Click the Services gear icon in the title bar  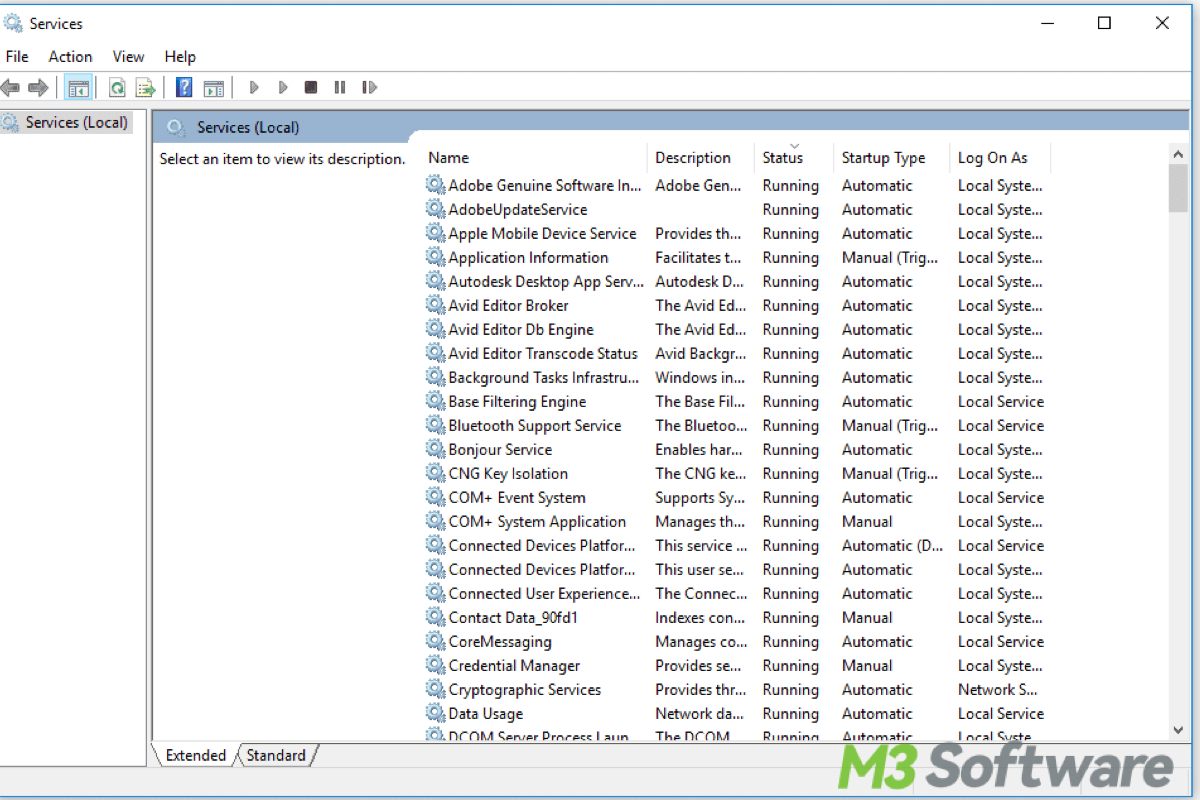pos(14,23)
